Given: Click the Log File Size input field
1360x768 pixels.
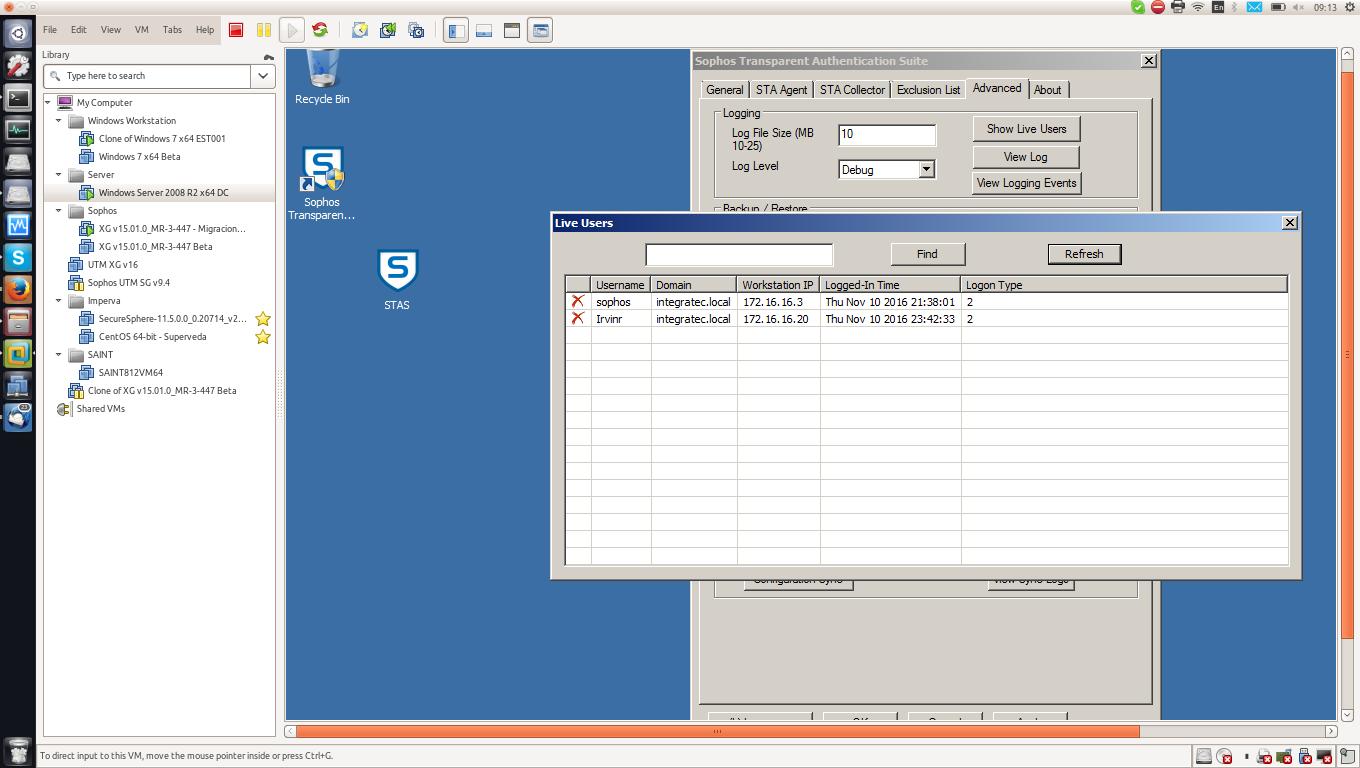Looking at the screenshot, I should tap(887, 134).
